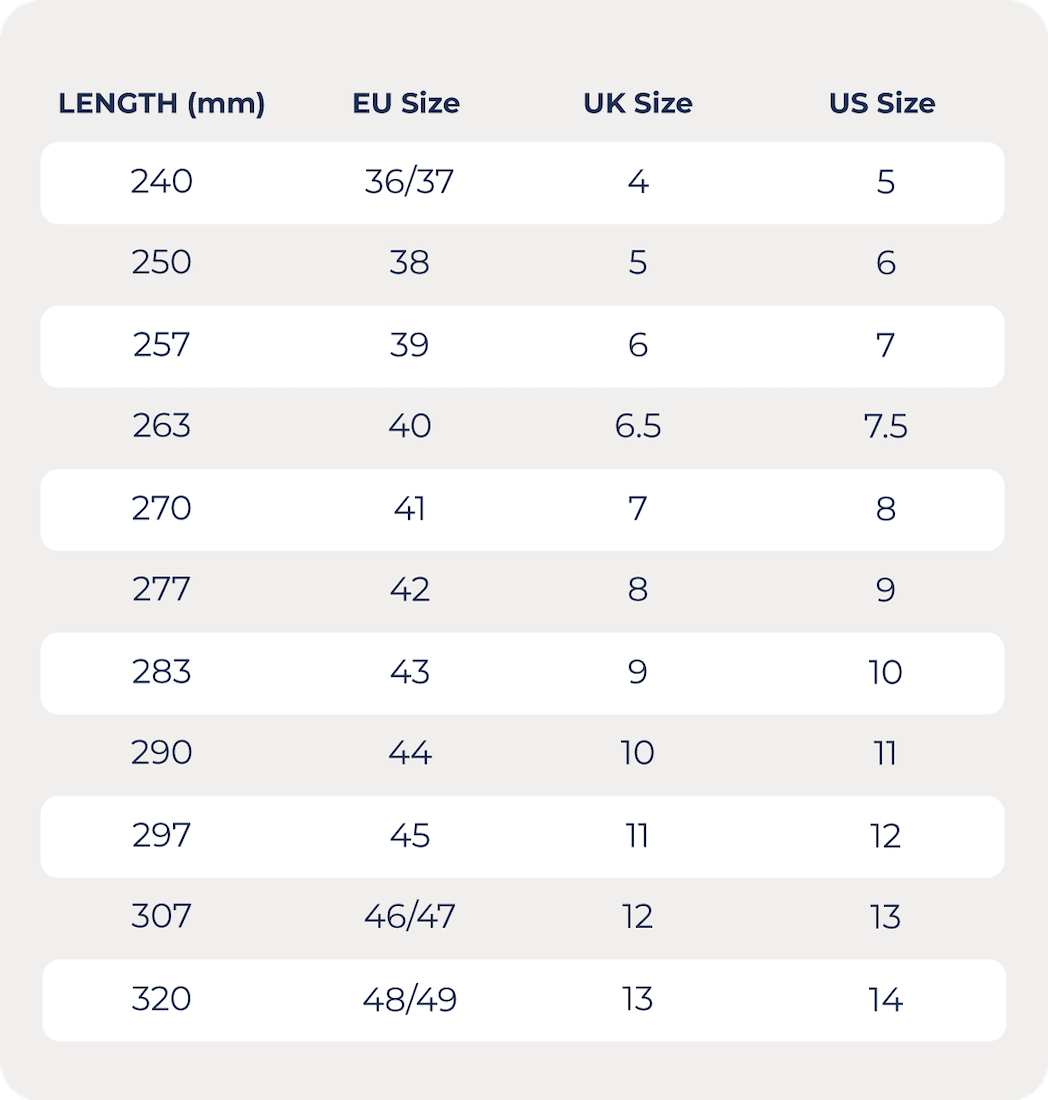Click the LENGTH (mm) column header
The width and height of the screenshot is (1048, 1100).
161,103
